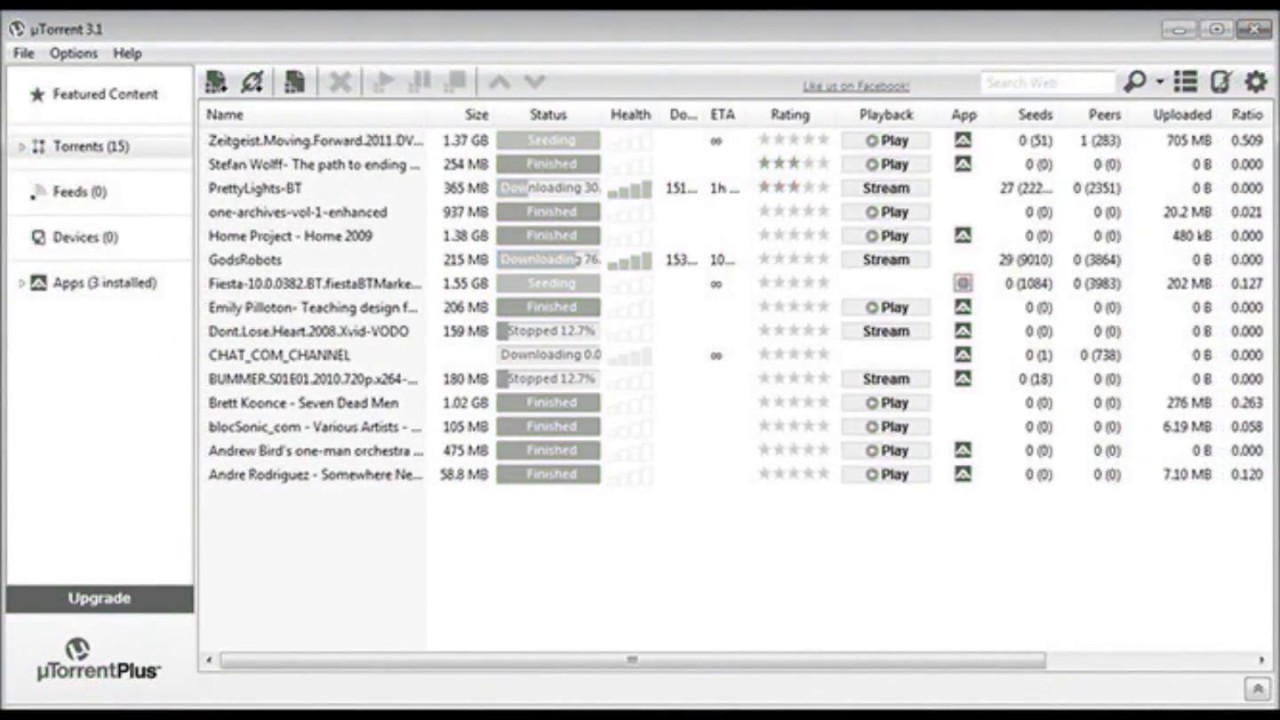Click the app icon in Zeitgeist row
Image resolution: width=1280 pixels, height=720 pixels.
click(x=962, y=140)
